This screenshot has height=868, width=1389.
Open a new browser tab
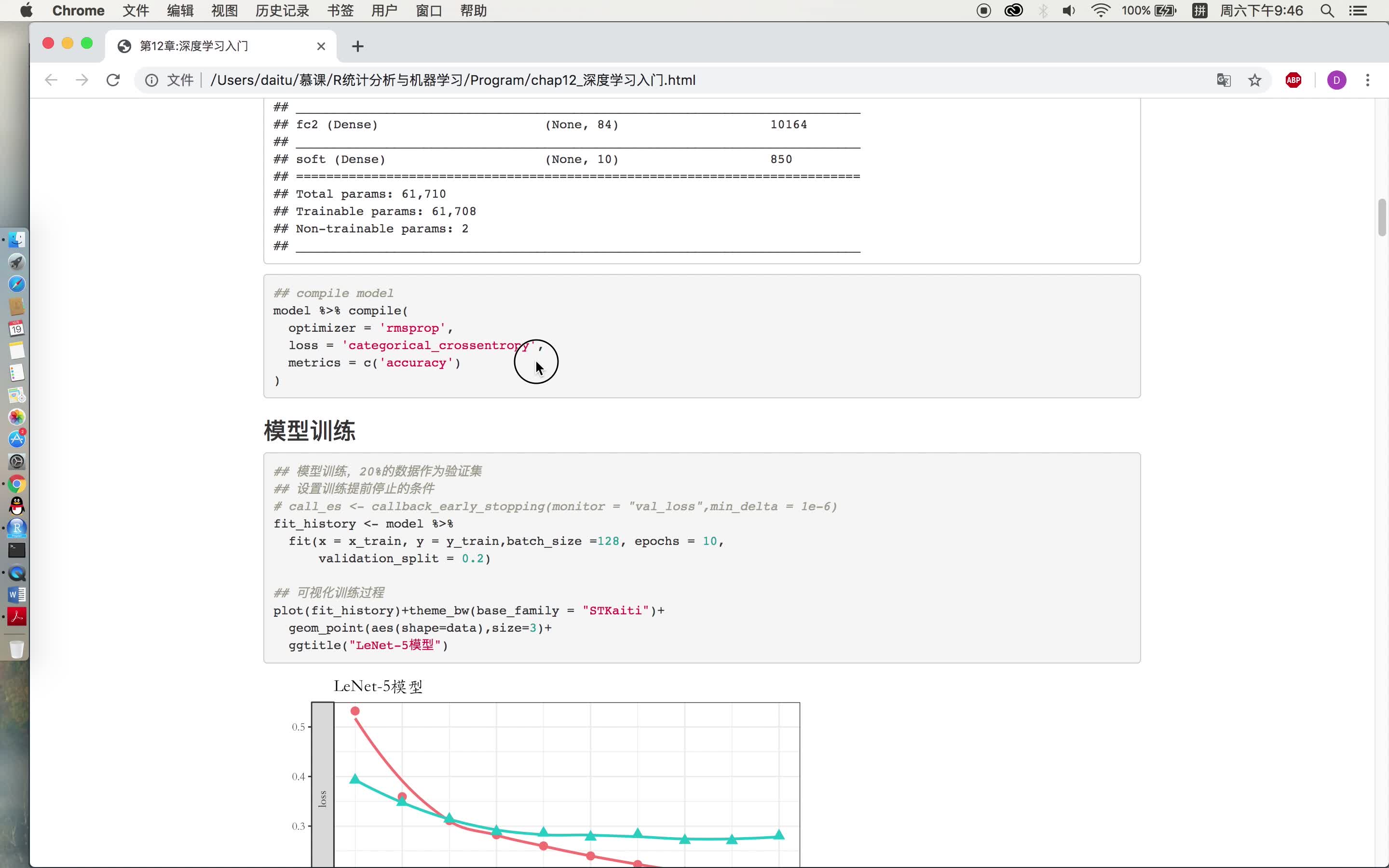point(357,46)
